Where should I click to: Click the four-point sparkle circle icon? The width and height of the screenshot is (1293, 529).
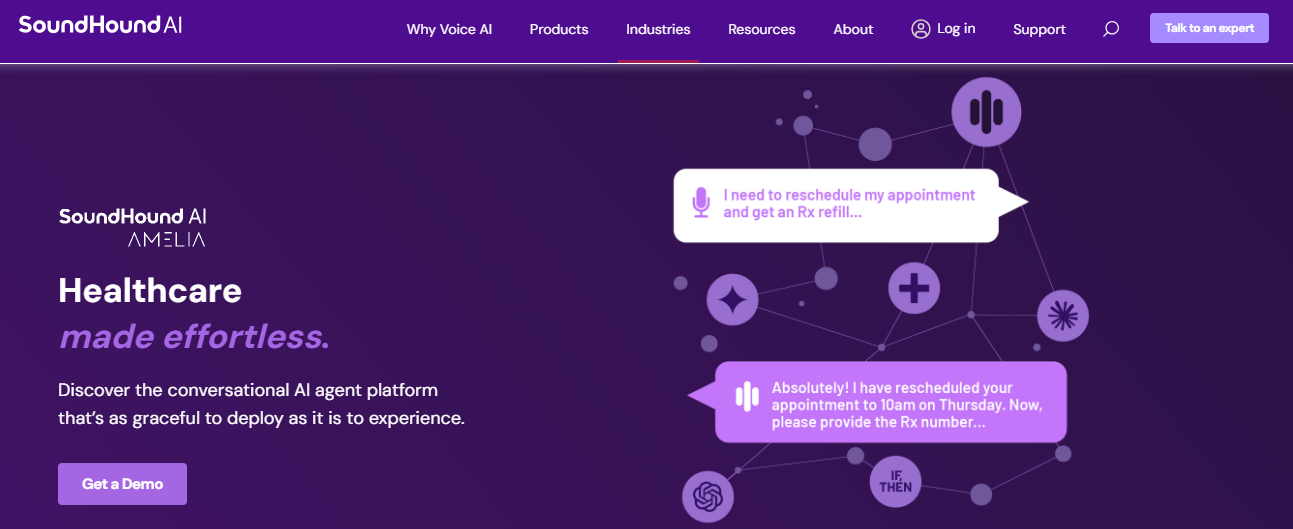pyautogui.click(x=732, y=300)
